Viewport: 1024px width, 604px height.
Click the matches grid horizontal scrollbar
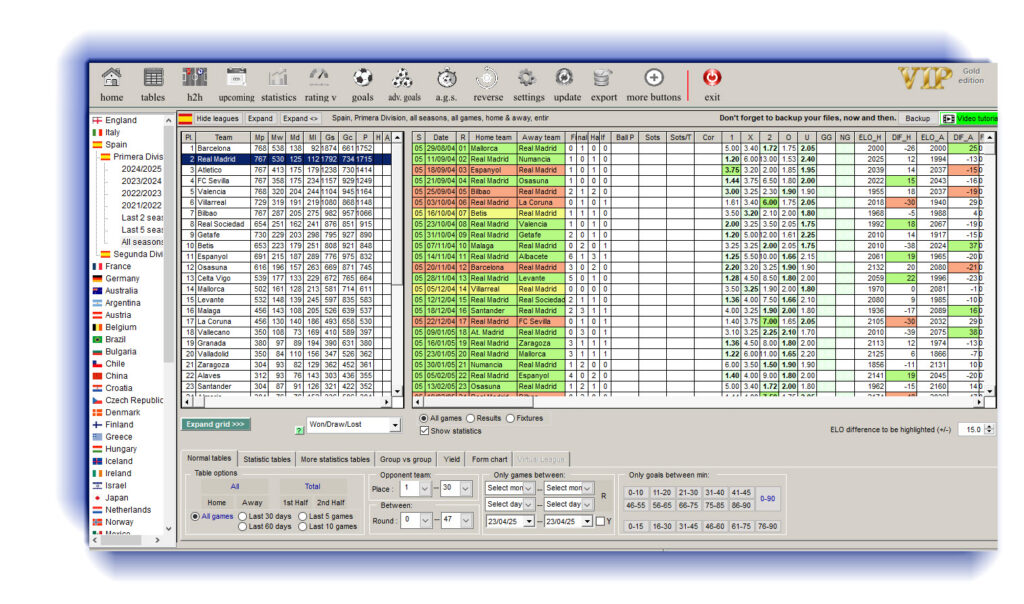click(x=697, y=403)
